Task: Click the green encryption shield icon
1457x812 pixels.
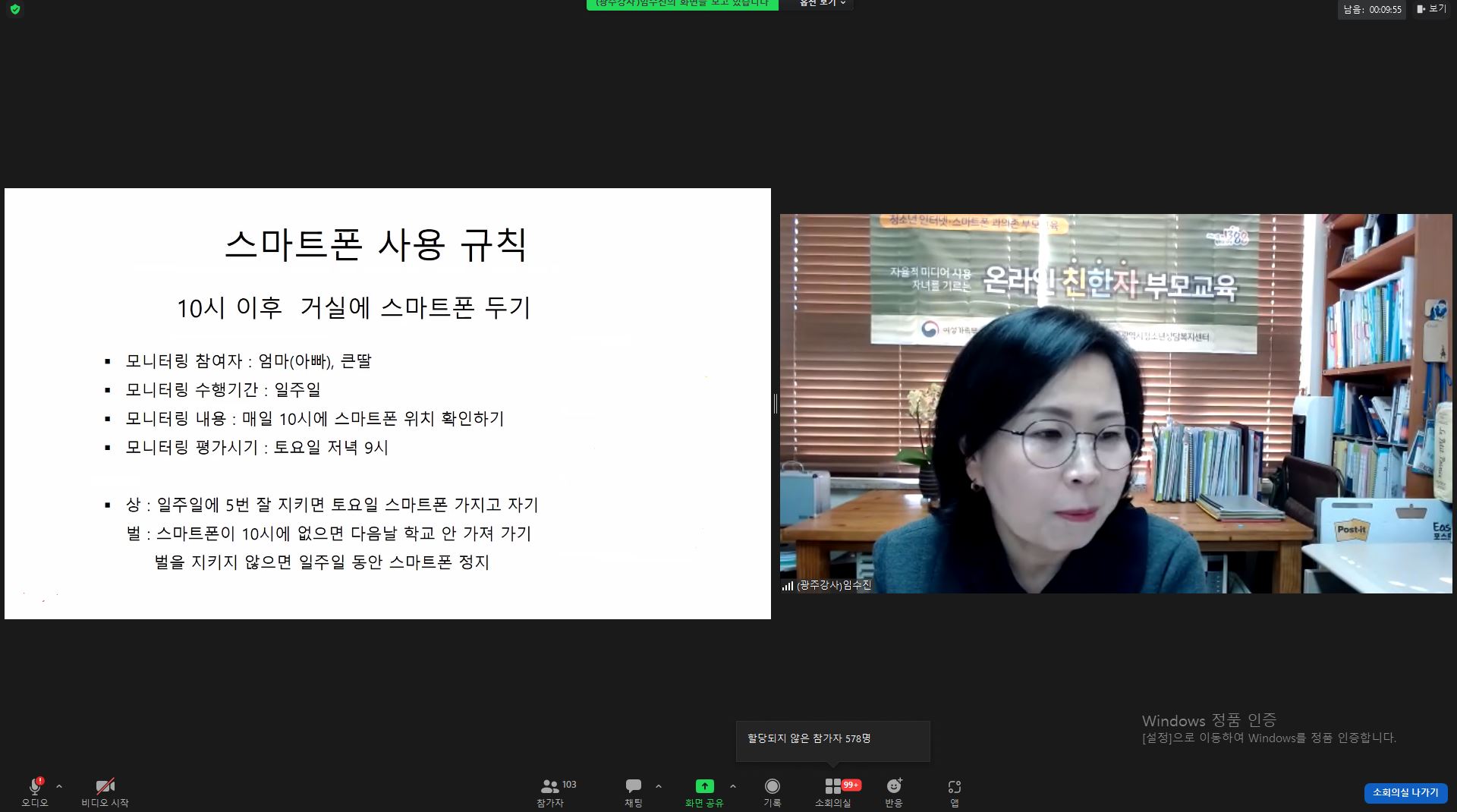Action: click(15, 9)
